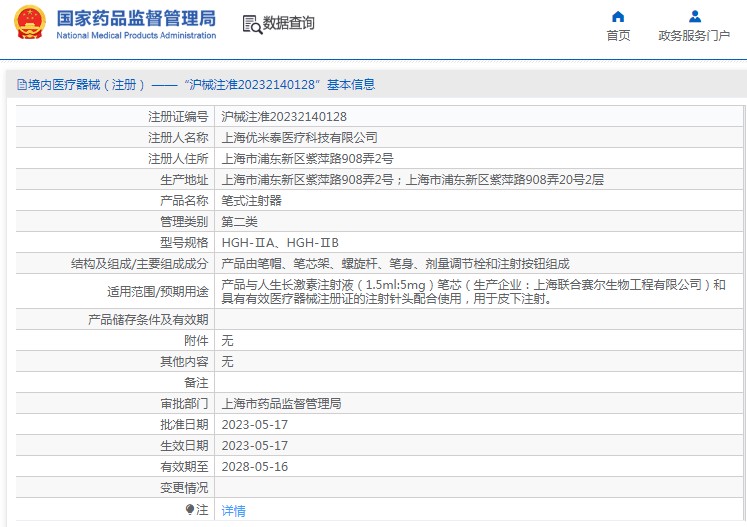The image size is (747, 527).
Task: Click the 审批部门 label
Action: [x=184, y=404]
